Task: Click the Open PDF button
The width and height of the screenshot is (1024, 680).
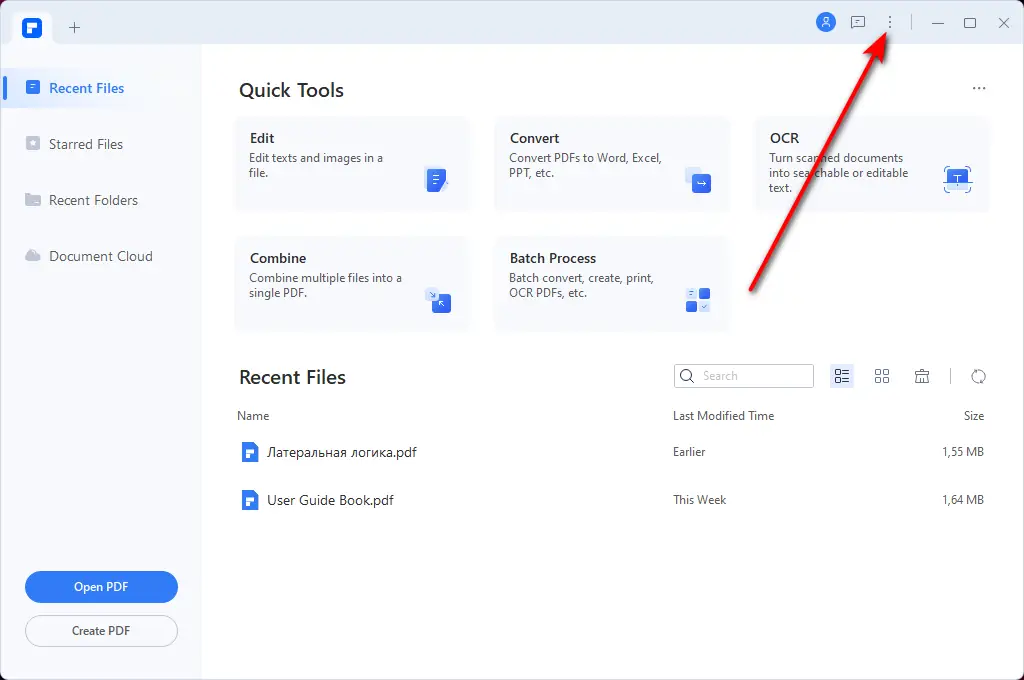Action: 101,587
